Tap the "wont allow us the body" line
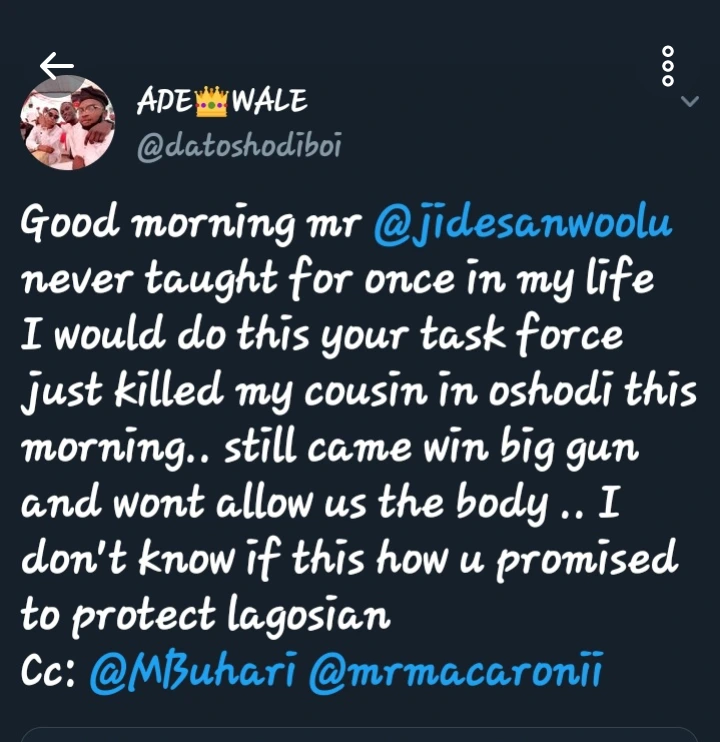 coord(330,503)
